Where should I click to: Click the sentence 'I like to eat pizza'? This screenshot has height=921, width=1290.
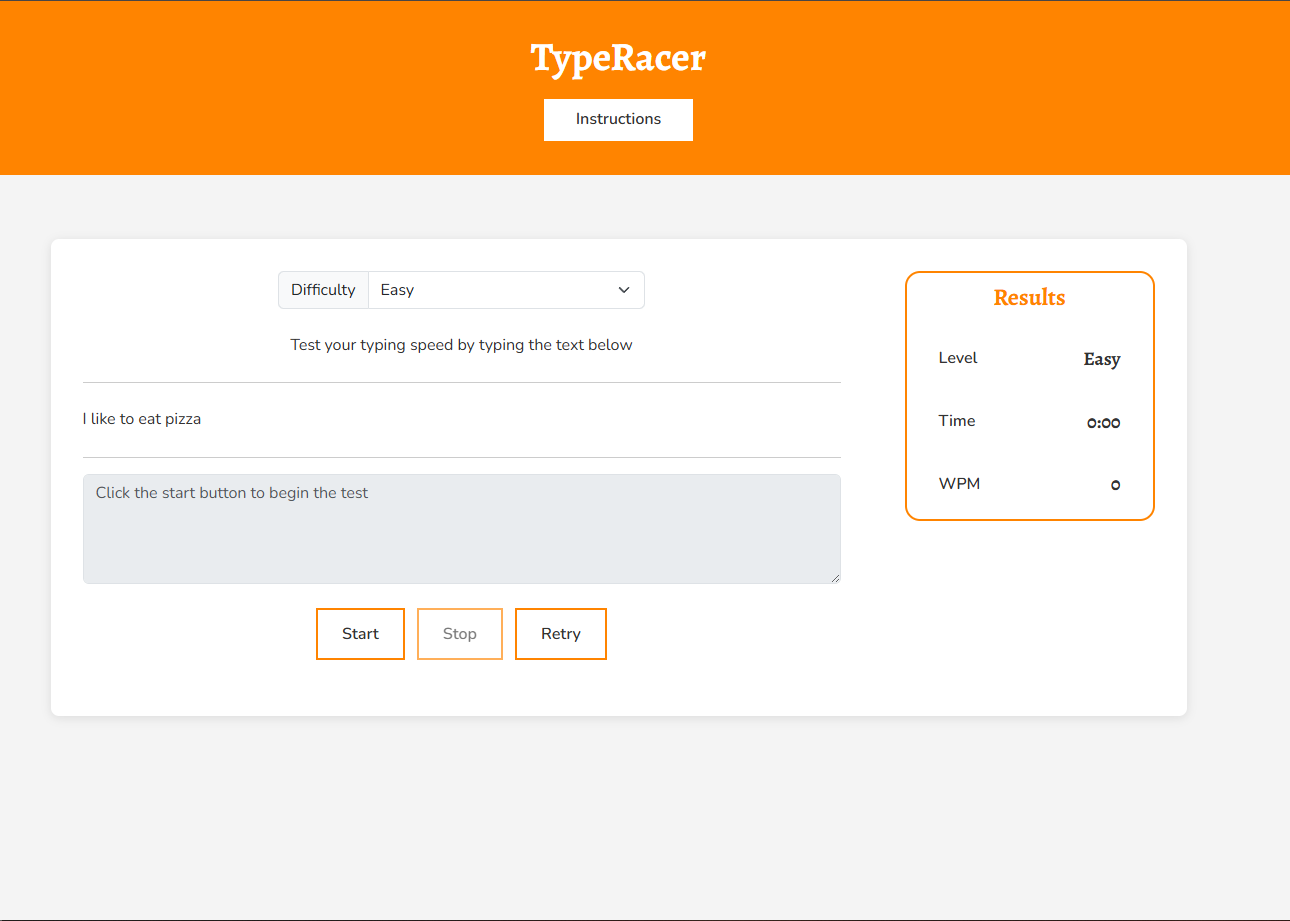point(141,418)
